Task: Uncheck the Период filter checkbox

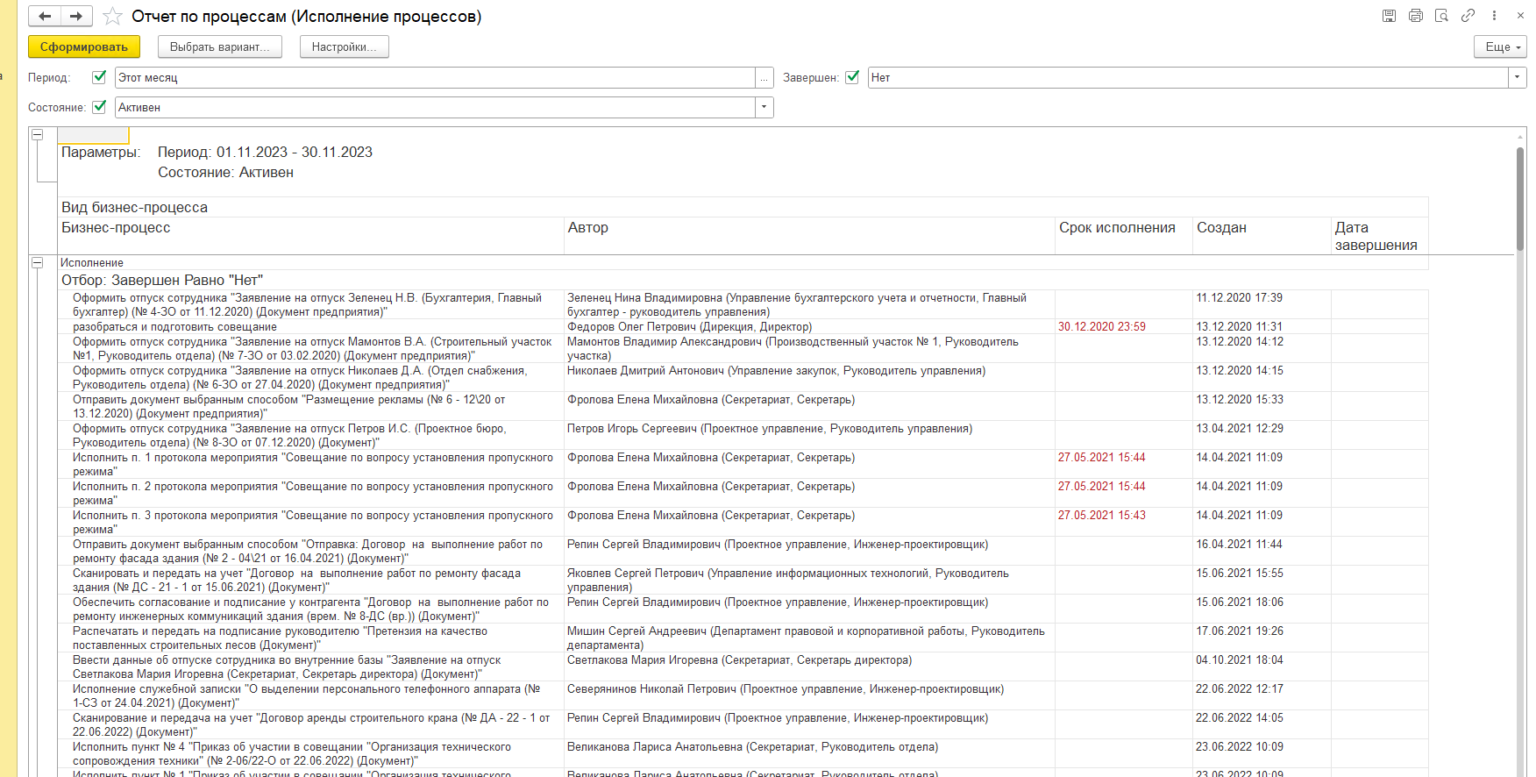Action: tap(99, 77)
